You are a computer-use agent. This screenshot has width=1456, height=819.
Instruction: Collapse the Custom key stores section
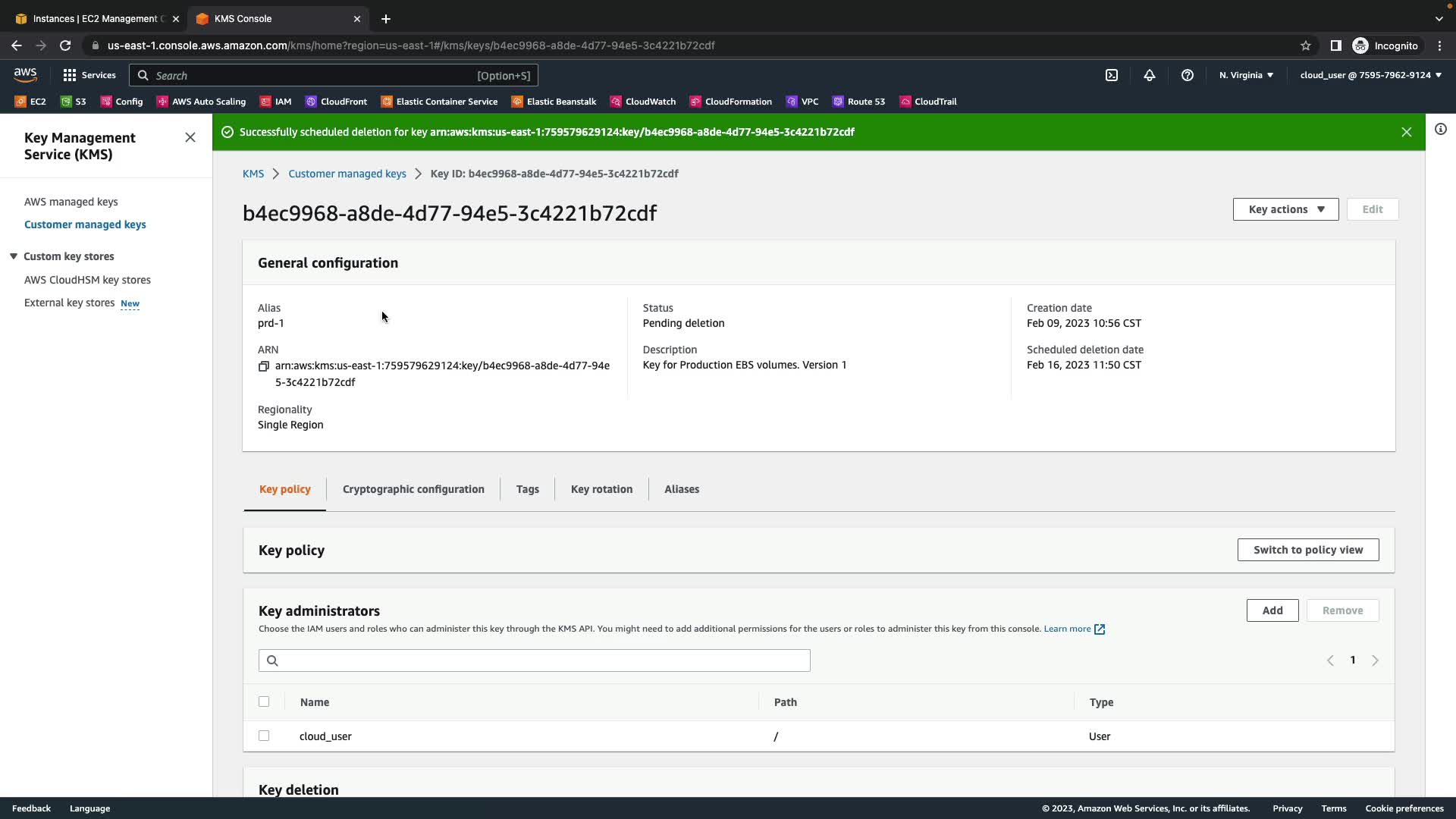(x=14, y=256)
